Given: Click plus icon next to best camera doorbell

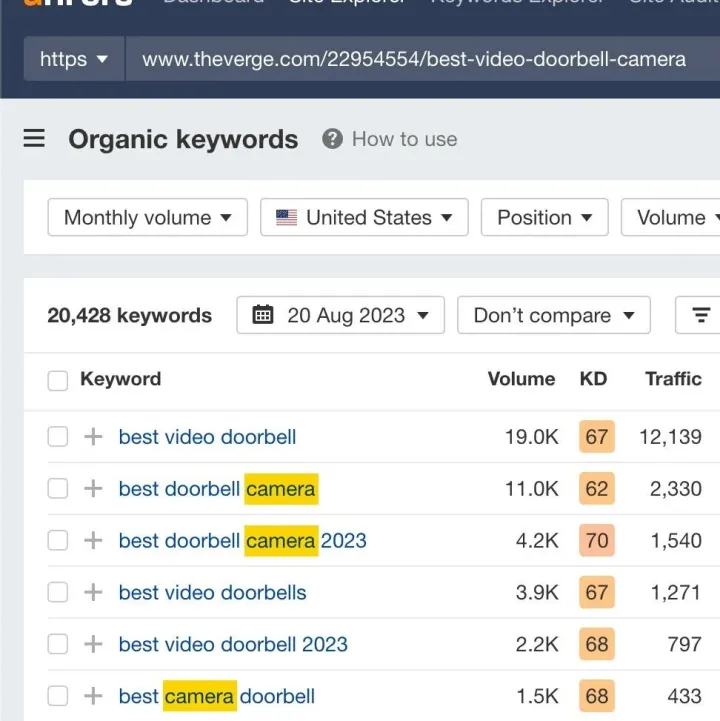Looking at the screenshot, I should click(x=93, y=696).
